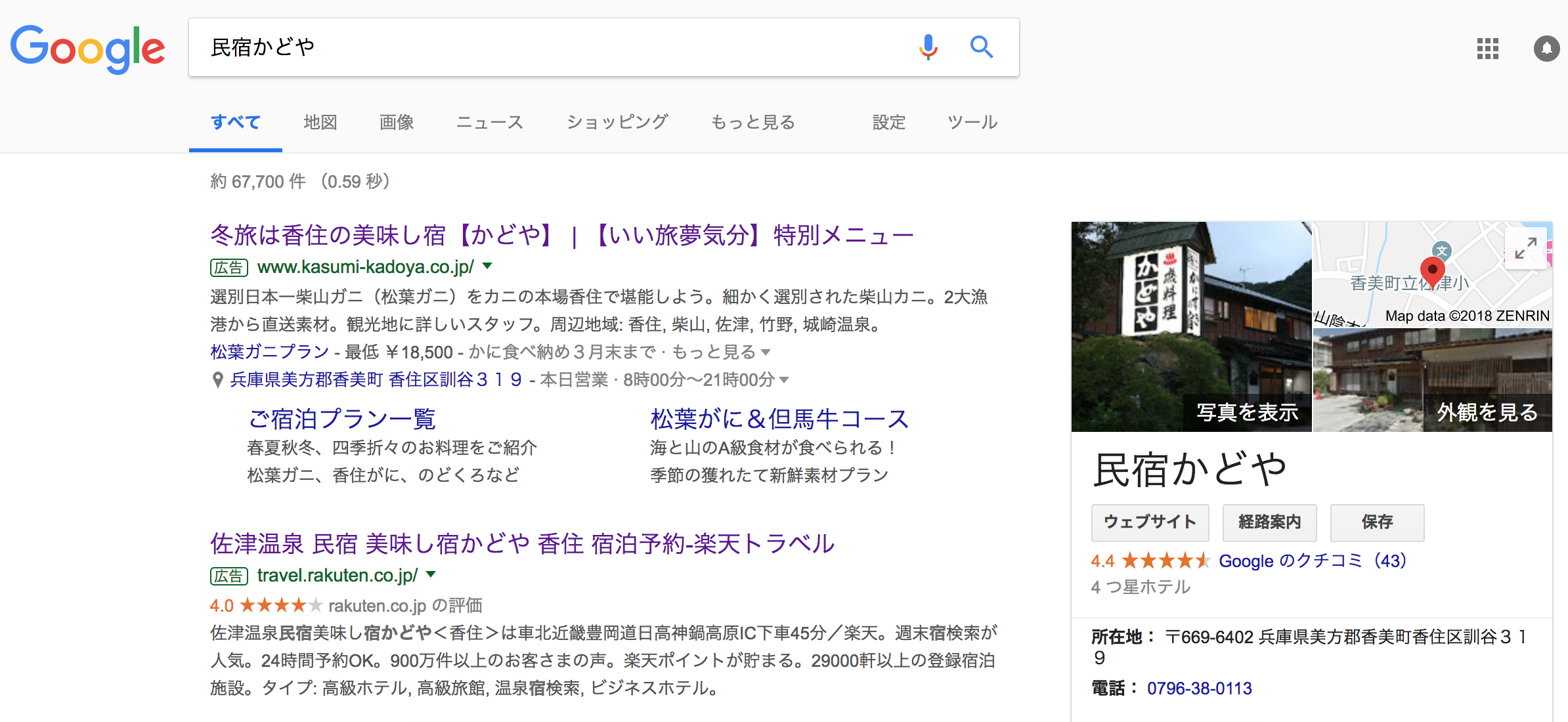Click the Google logo
Screen dimensions: 1568x722
(87, 49)
